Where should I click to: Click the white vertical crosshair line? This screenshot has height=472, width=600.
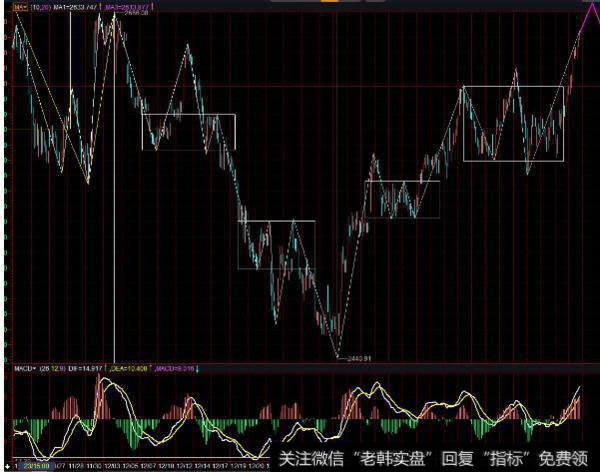(x=113, y=250)
